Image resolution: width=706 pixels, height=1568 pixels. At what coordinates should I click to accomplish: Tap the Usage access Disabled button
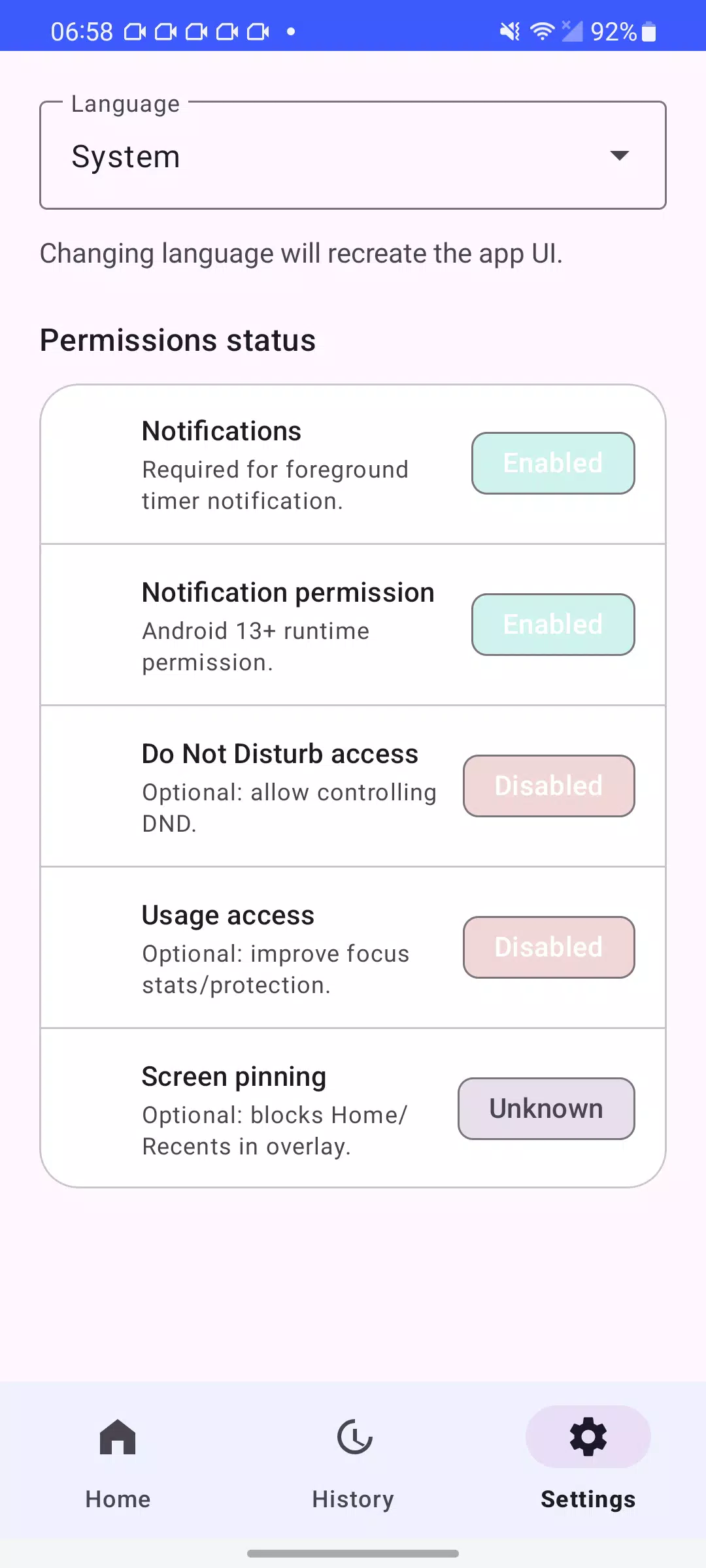click(549, 947)
